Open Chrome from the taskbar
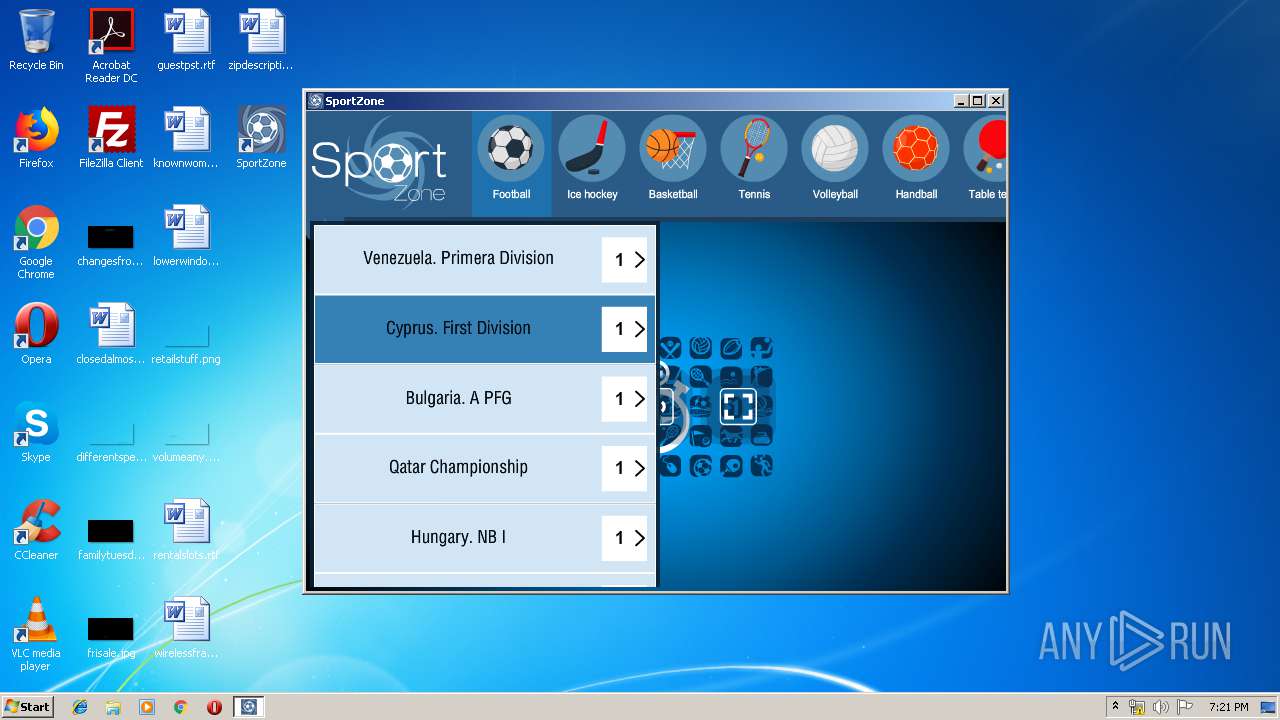The image size is (1280, 720). [180, 707]
